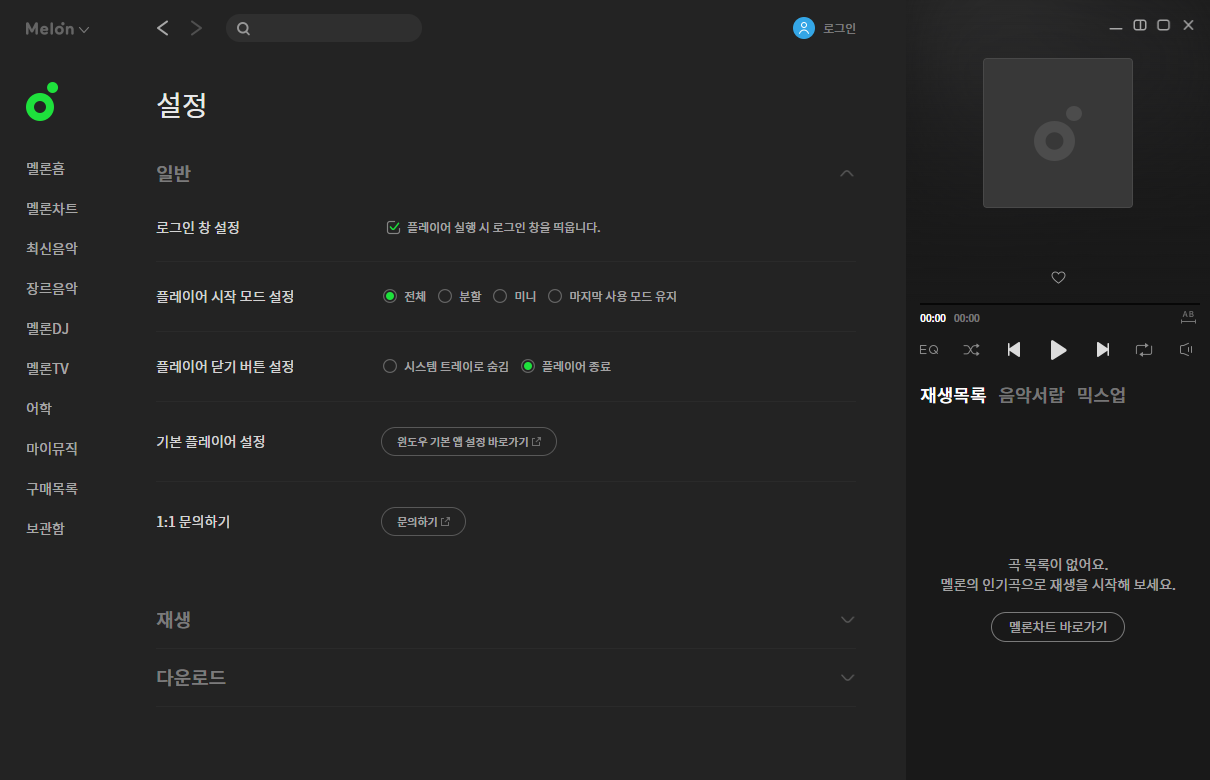Expand the 다운로드 settings section
The height and width of the screenshot is (780, 1210).
click(847, 677)
